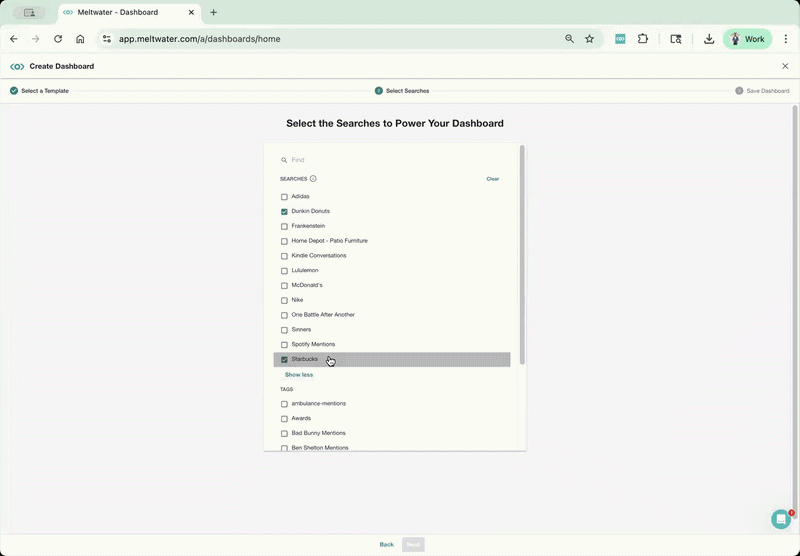Click the tab search icon in the toolbar

point(676,39)
